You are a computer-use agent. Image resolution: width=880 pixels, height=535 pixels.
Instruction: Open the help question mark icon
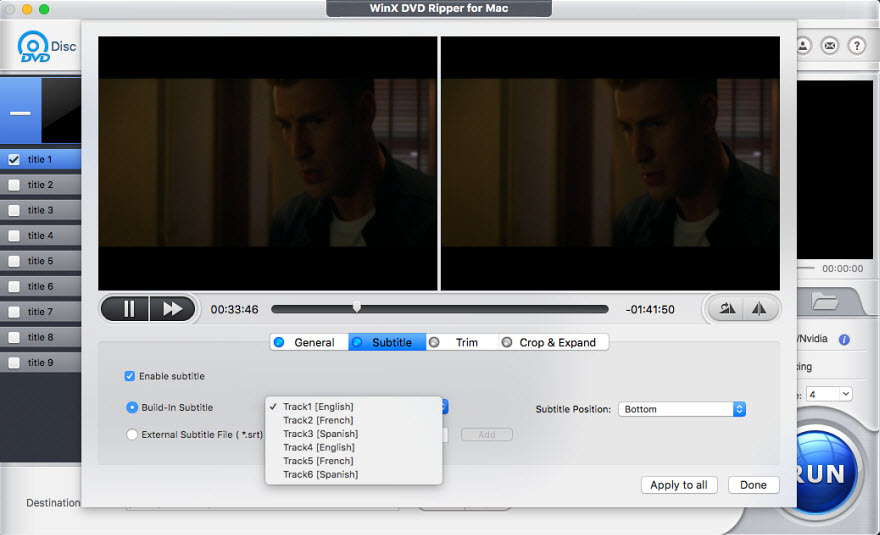tap(857, 46)
